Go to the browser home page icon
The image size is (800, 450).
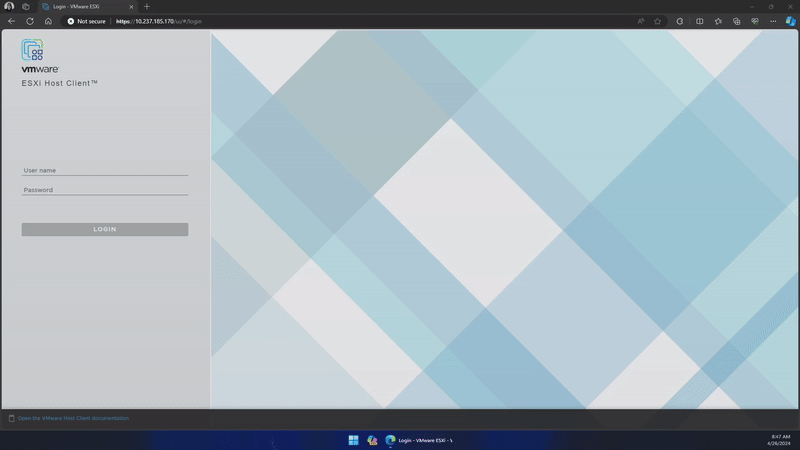(48, 21)
